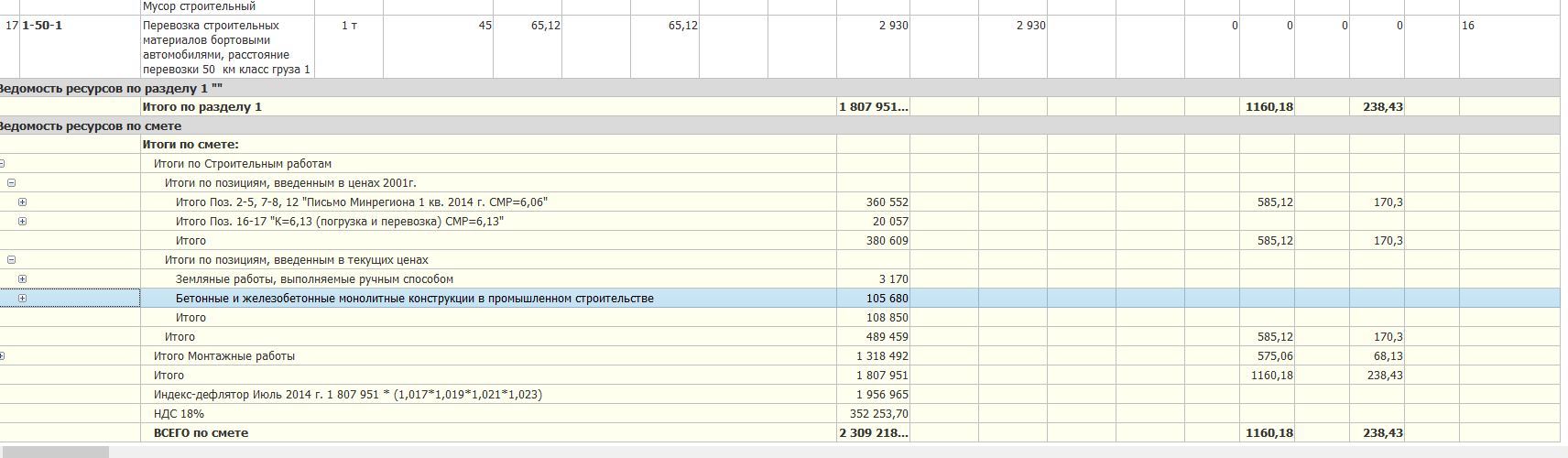This screenshot has height=458, width=1568.
Task: Select position code '1-50-1' cell
Action: 42,26
